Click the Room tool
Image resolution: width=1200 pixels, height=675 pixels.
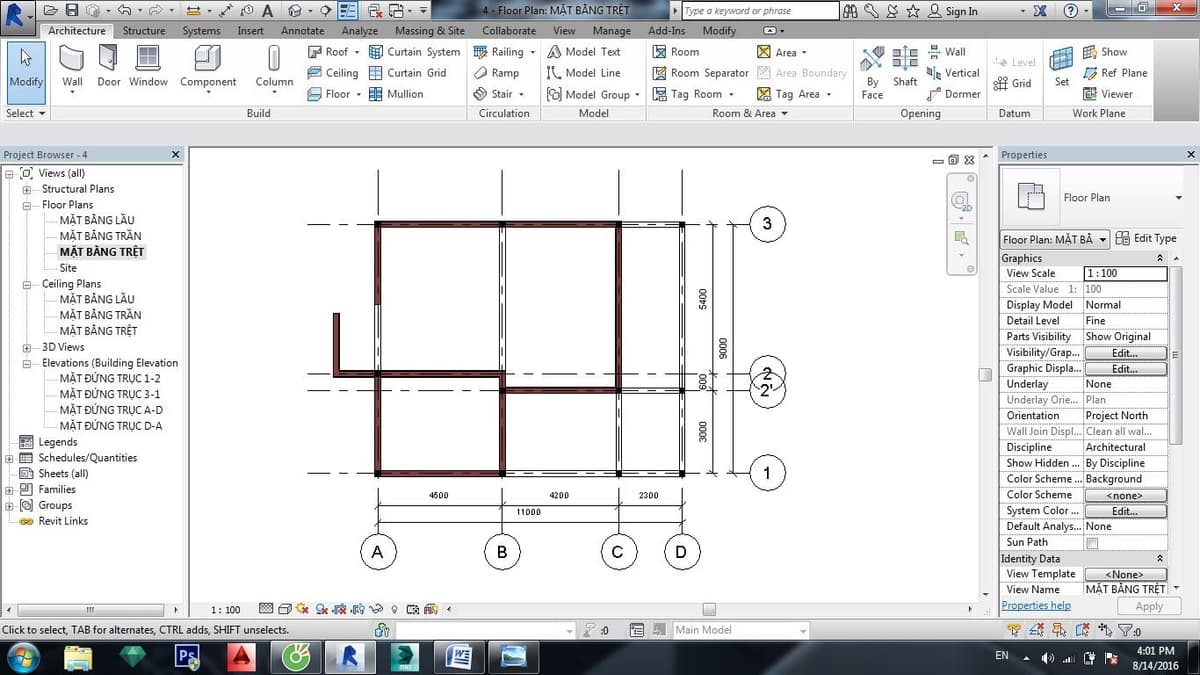pos(675,52)
